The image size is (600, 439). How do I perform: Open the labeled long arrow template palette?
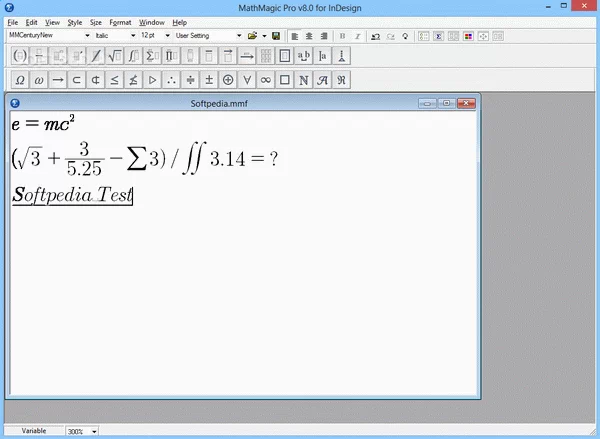tap(247, 56)
